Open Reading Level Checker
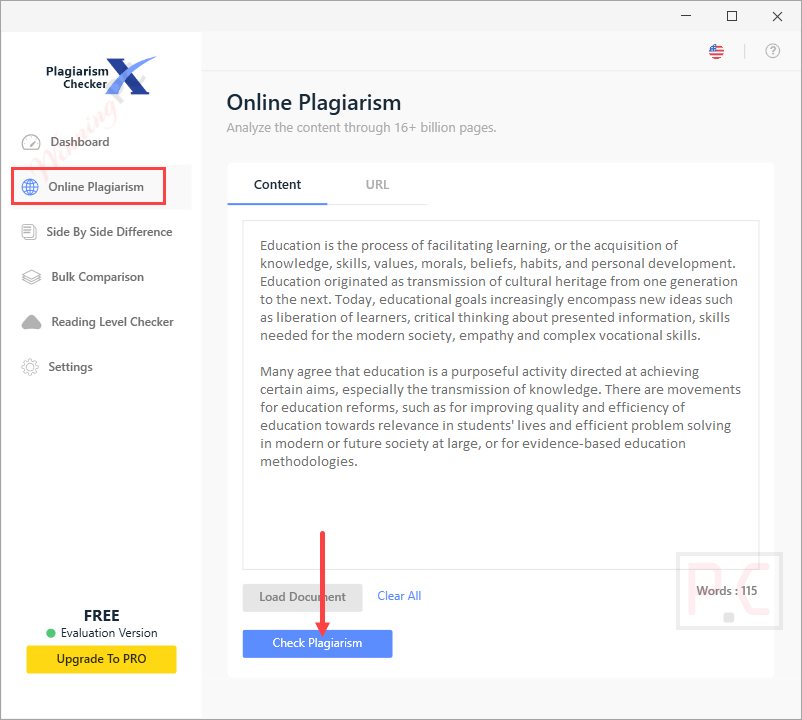The image size is (802, 720). [112, 322]
